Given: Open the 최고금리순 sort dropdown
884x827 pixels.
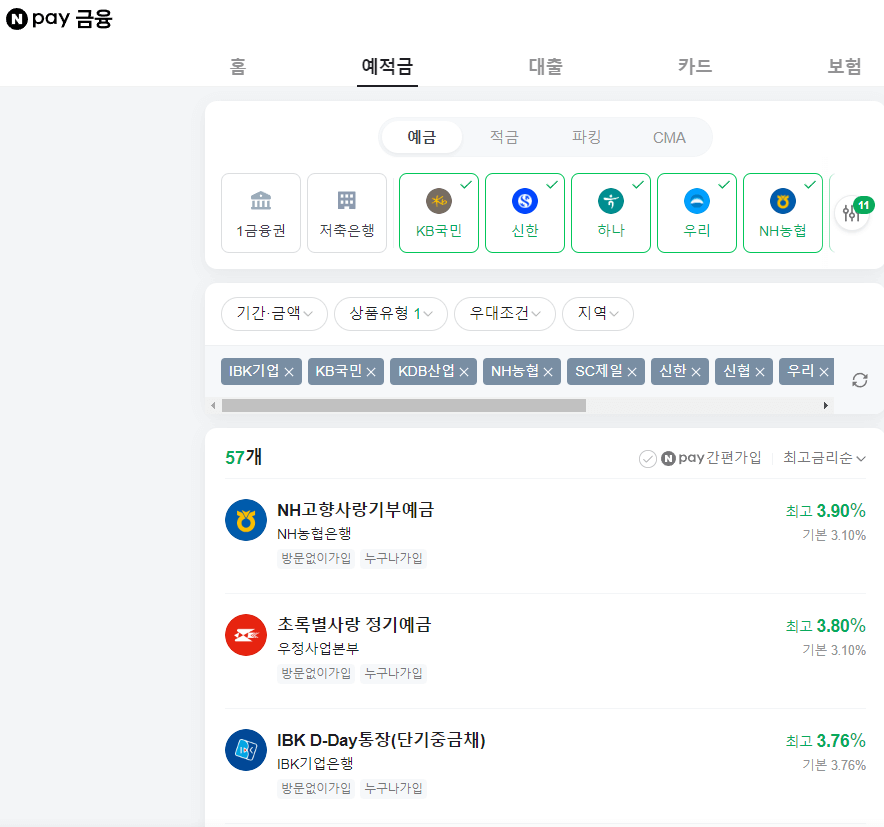Looking at the screenshot, I should (x=824, y=456).
